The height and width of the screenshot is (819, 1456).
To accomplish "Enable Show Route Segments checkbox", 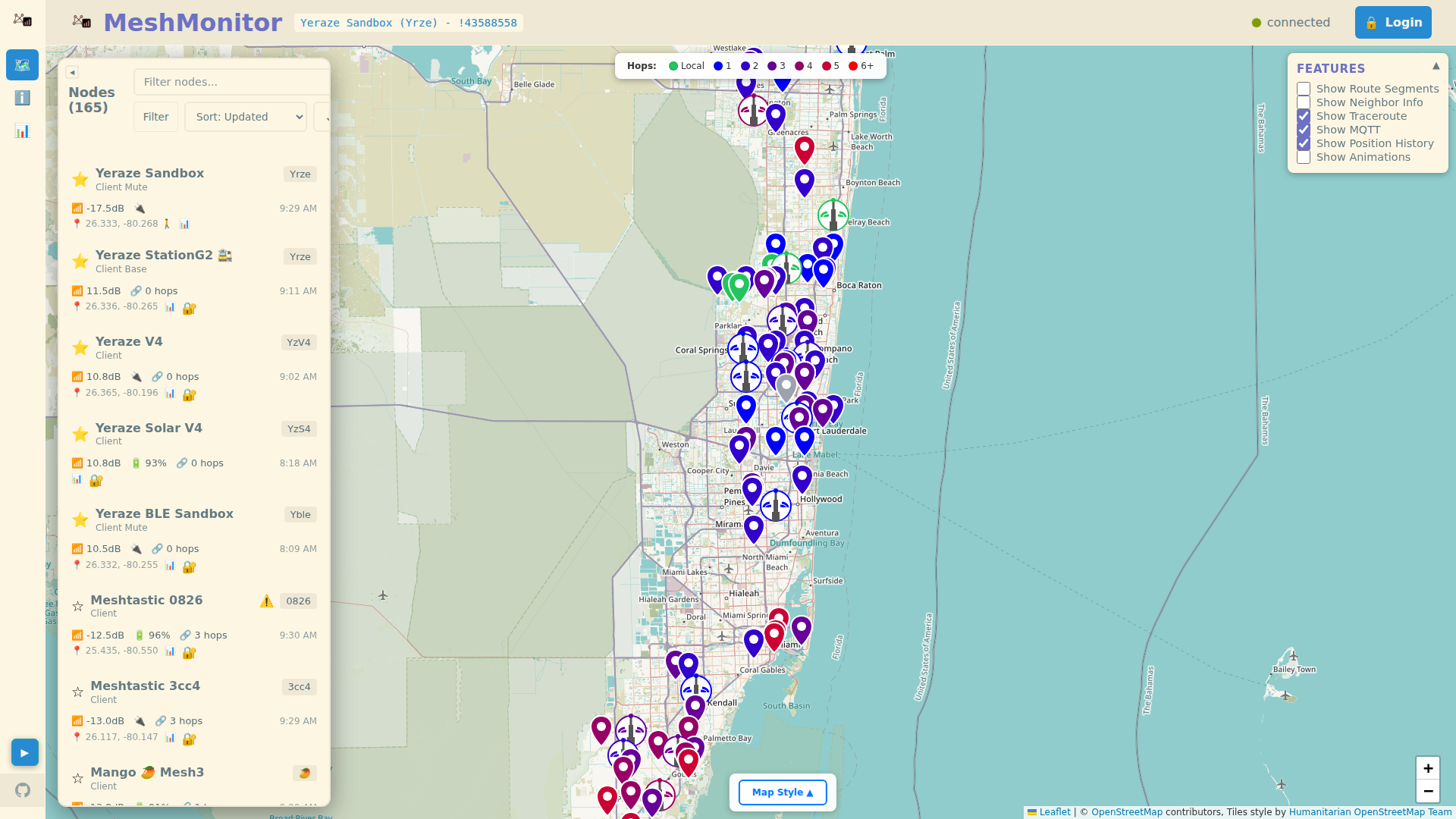I will 1304,89.
